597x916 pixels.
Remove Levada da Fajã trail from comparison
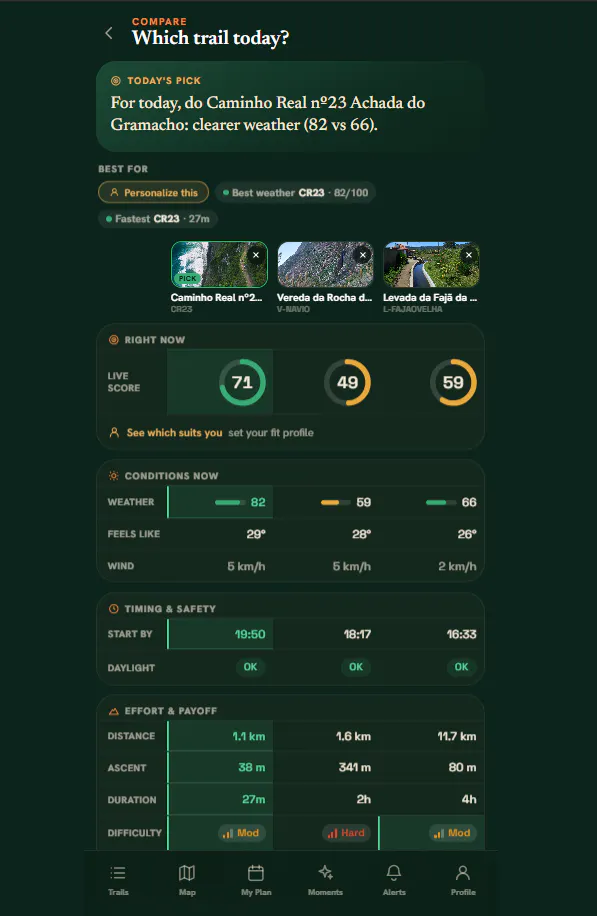tap(468, 255)
